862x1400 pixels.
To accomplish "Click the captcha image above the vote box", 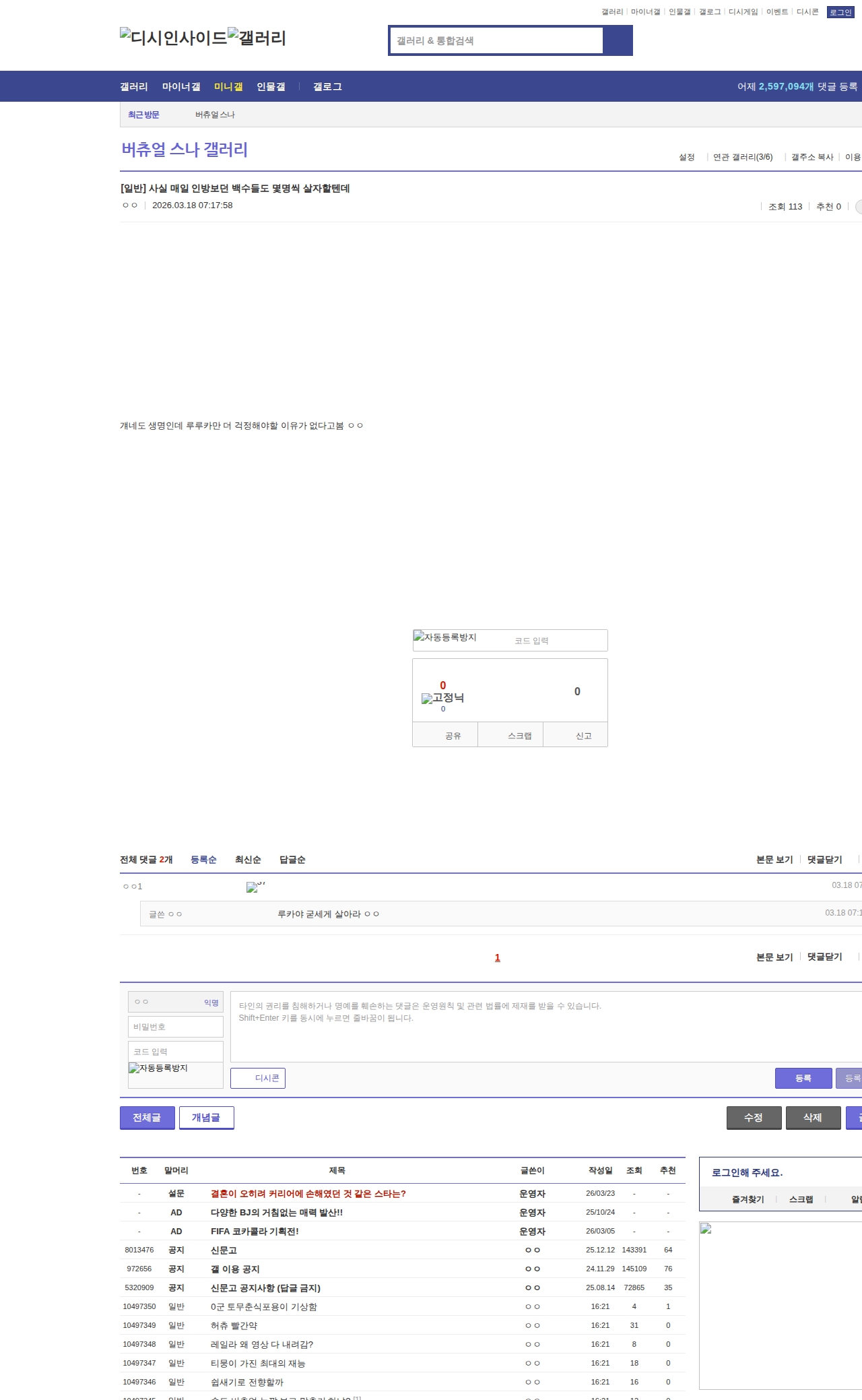I will 445,637.
